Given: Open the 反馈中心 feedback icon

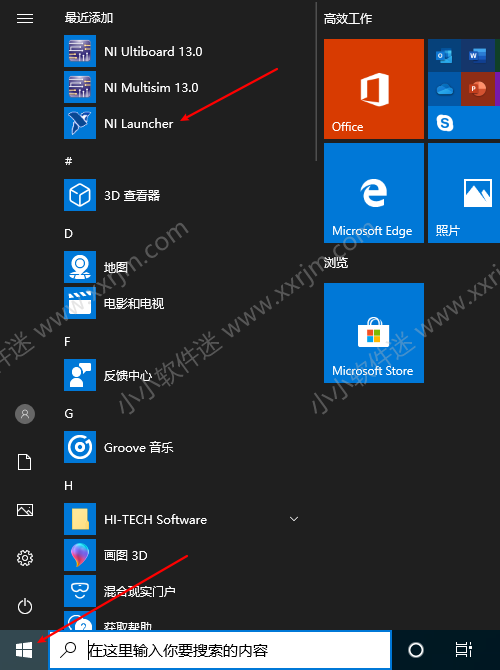Looking at the screenshot, I should [80, 375].
